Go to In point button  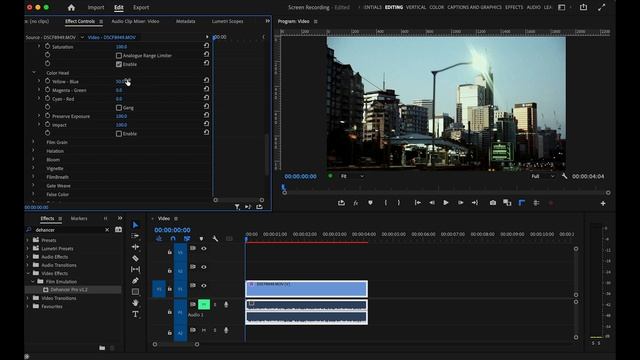click(x=418, y=202)
